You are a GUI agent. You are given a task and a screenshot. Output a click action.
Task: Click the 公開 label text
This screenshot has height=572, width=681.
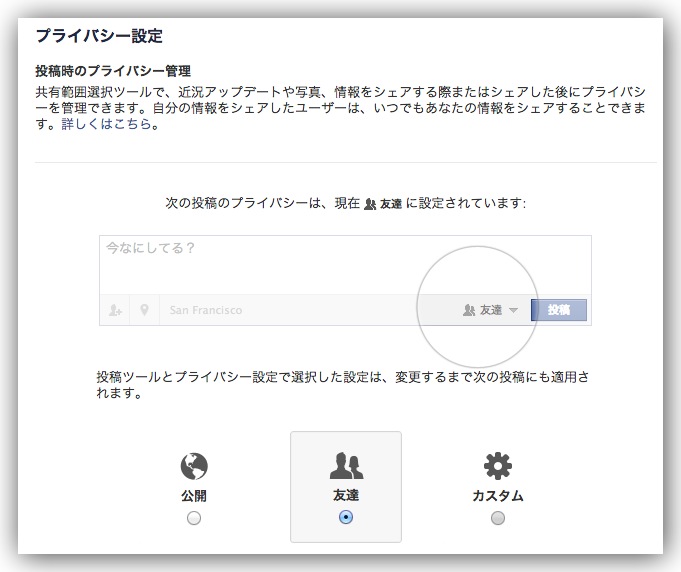click(194, 495)
